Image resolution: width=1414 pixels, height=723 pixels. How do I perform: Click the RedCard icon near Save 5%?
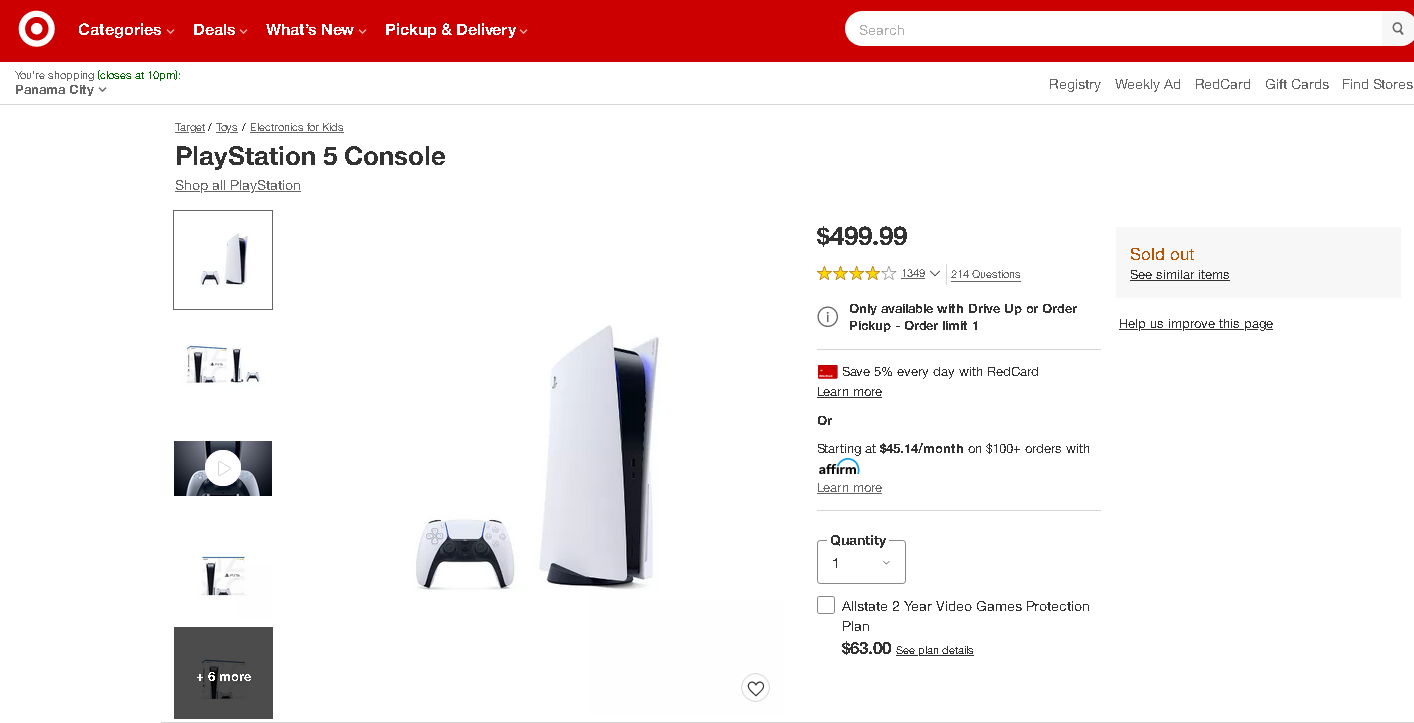(x=827, y=371)
